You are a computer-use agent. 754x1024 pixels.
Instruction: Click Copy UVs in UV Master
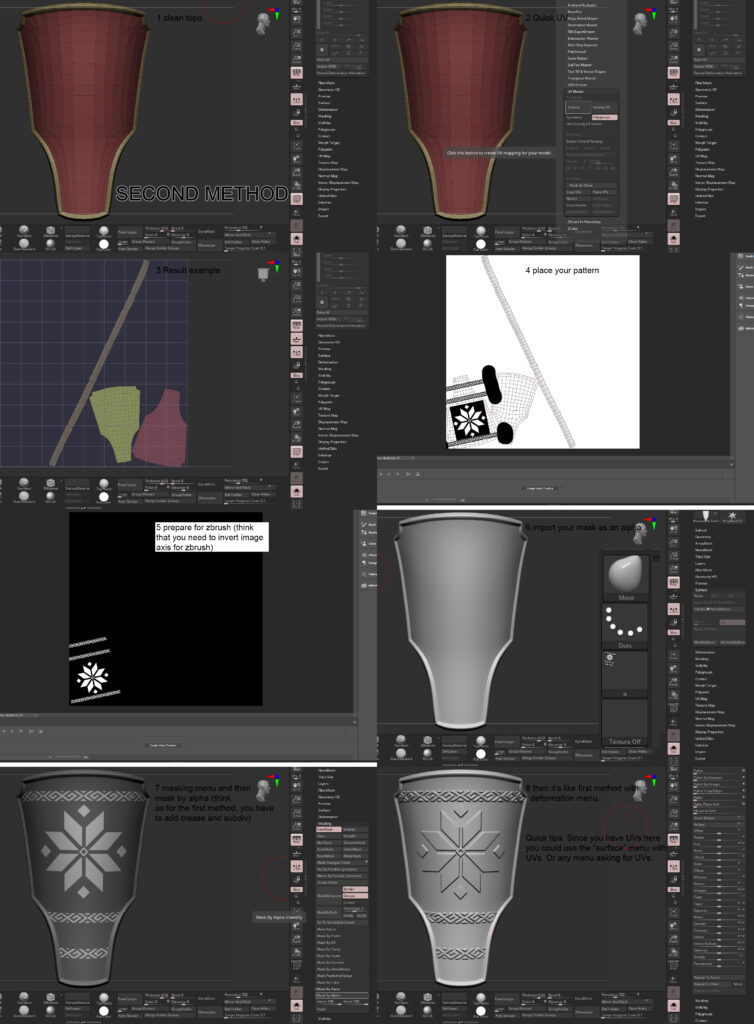click(577, 192)
